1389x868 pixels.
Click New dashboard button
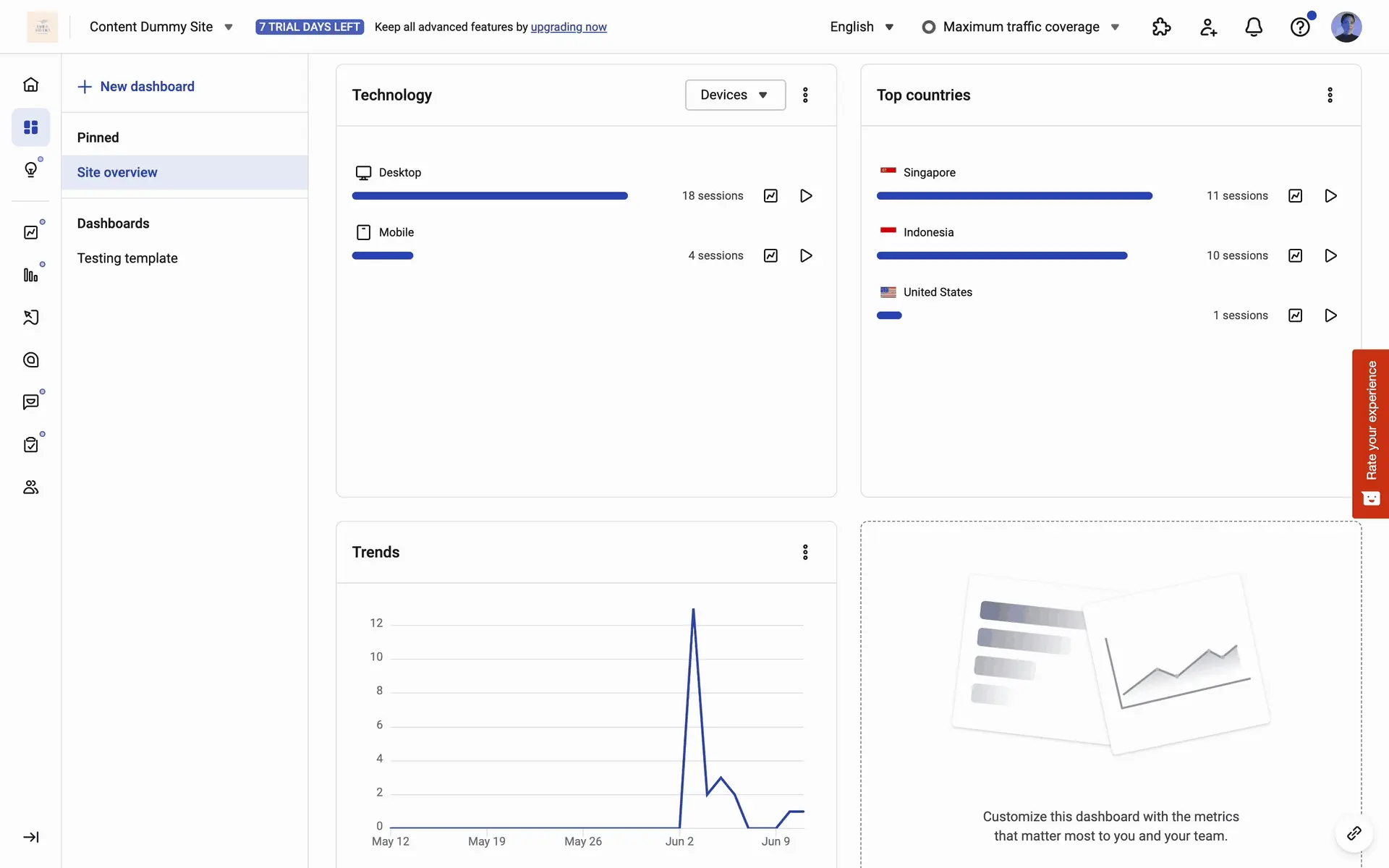(x=136, y=87)
